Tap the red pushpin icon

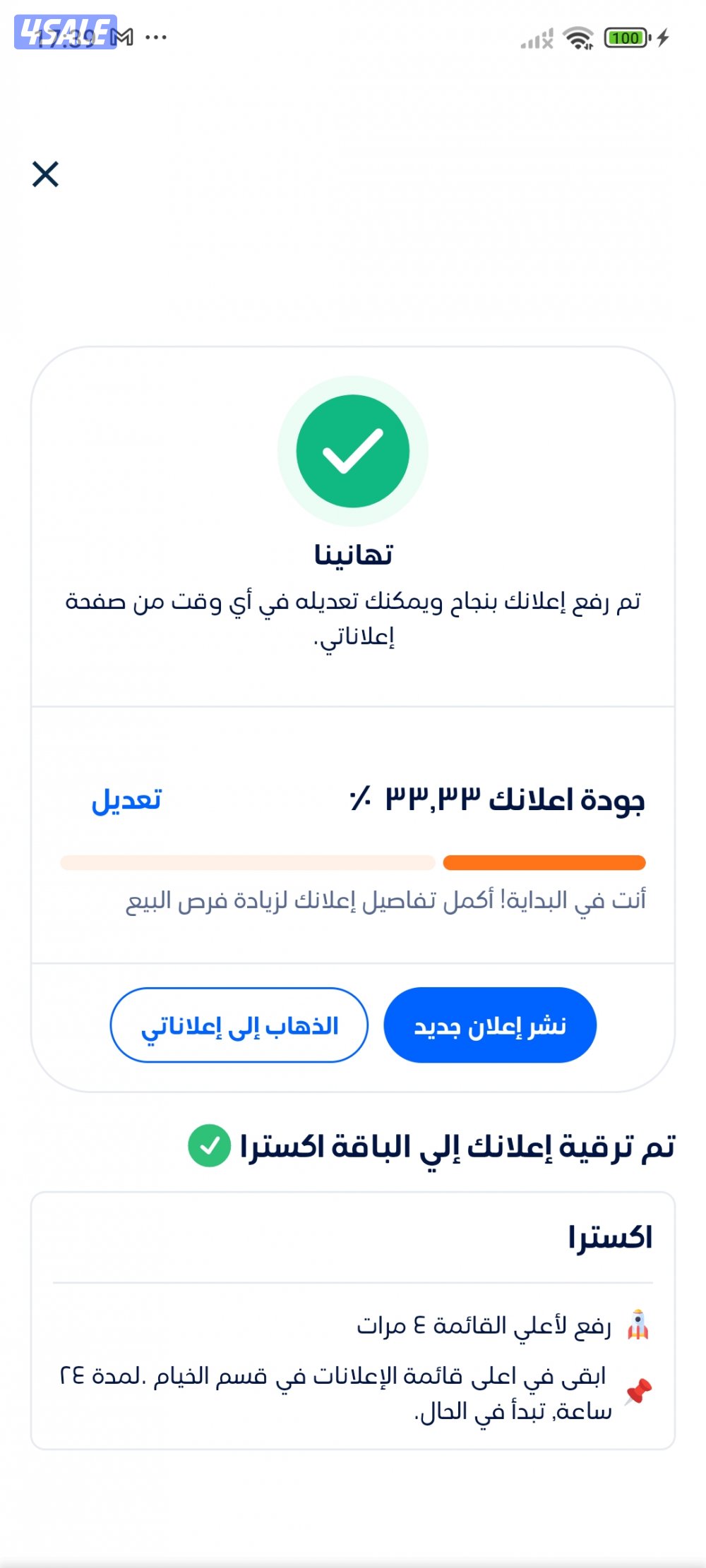[x=638, y=1391]
